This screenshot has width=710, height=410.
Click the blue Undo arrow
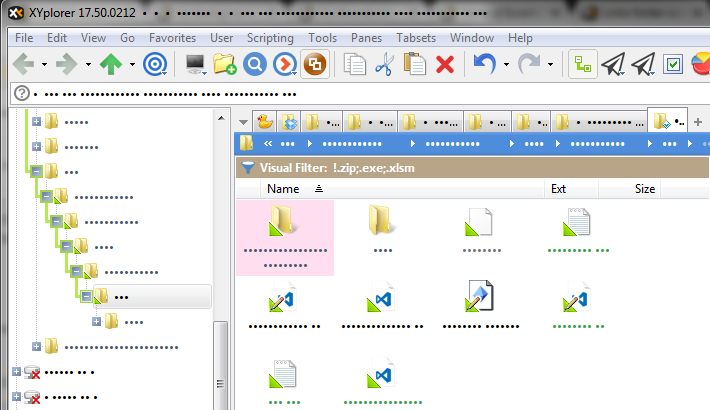[484, 65]
